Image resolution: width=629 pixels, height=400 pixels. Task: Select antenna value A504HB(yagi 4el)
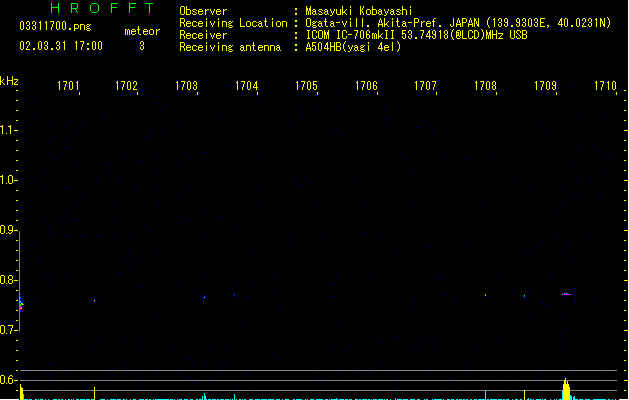click(x=353, y=47)
